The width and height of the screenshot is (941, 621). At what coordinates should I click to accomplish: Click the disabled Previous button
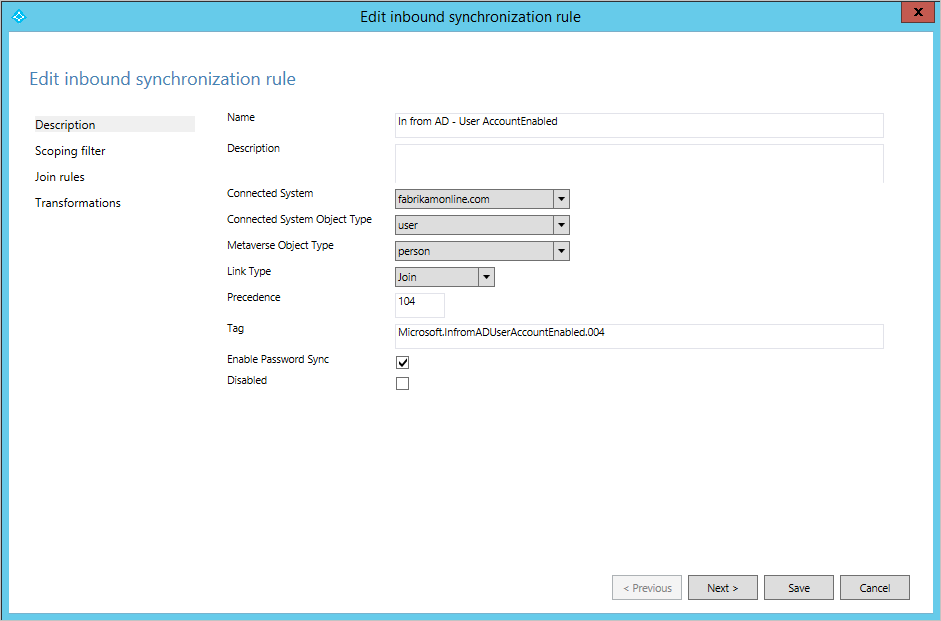click(647, 587)
